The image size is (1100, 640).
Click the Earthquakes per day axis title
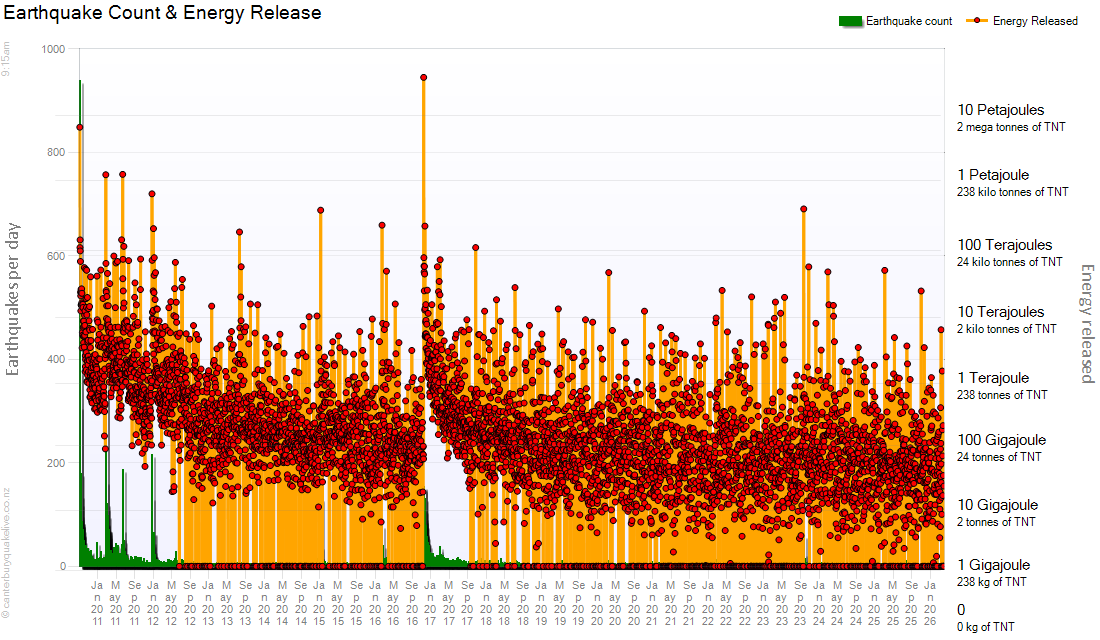14,298
